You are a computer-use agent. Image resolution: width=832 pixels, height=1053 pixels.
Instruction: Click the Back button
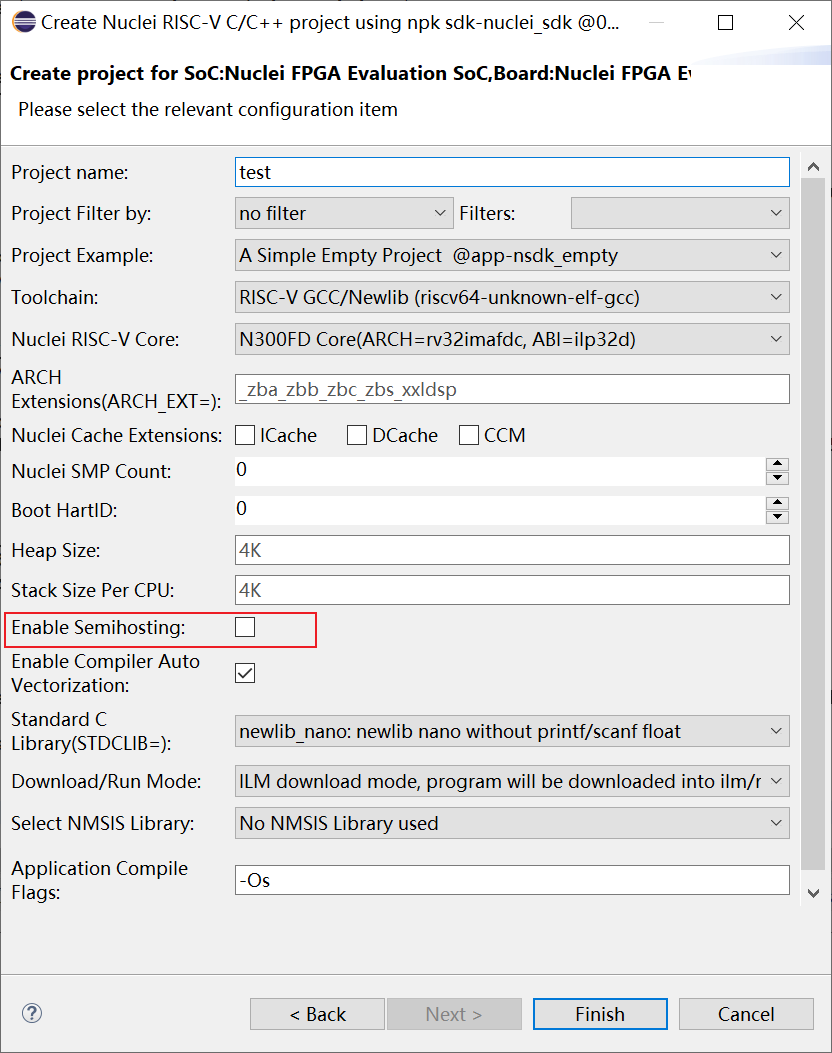pos(317,1014)
